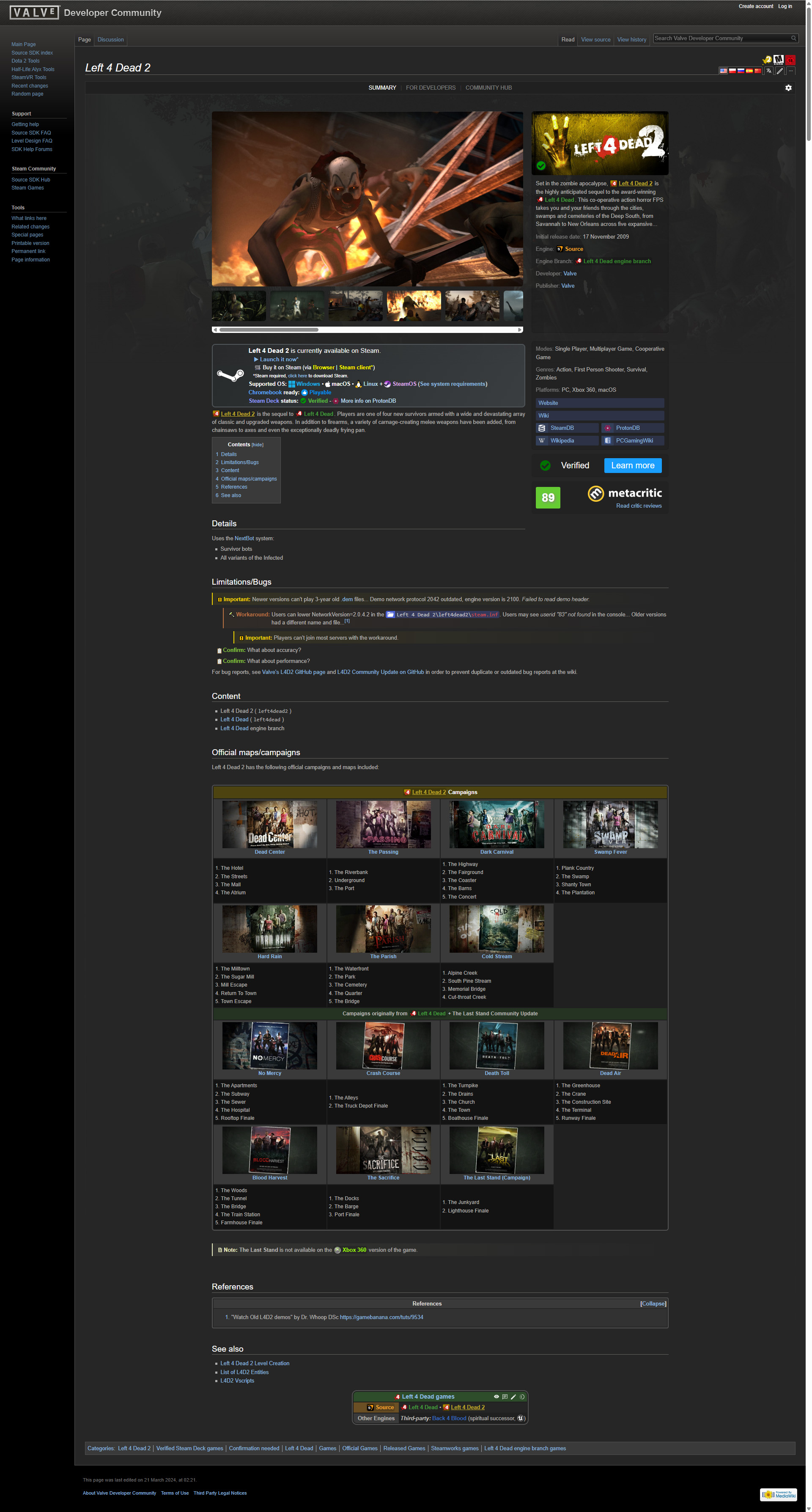Click the ESRB M rating icon
The width and height of the screenshot is (812, 1512).
point(779,60)
